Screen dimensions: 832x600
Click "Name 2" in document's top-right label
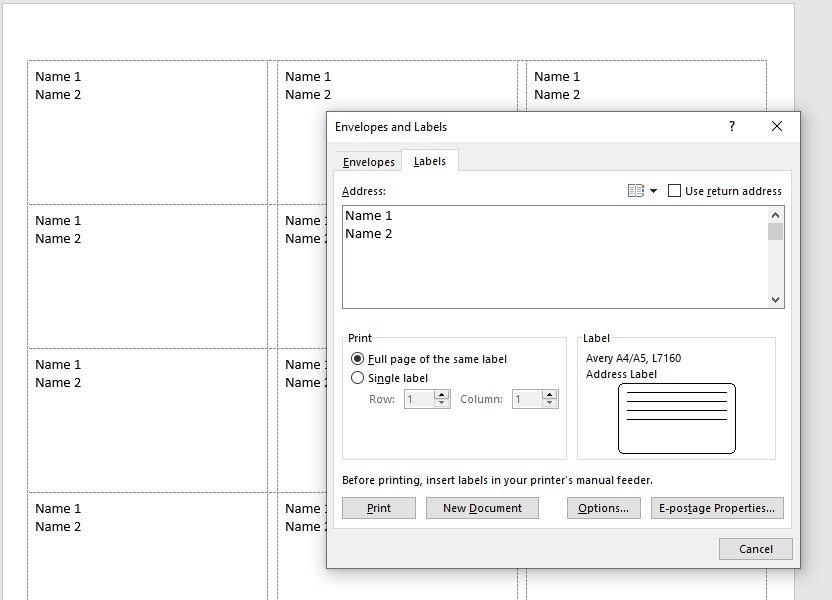click(x=557, y=94)
